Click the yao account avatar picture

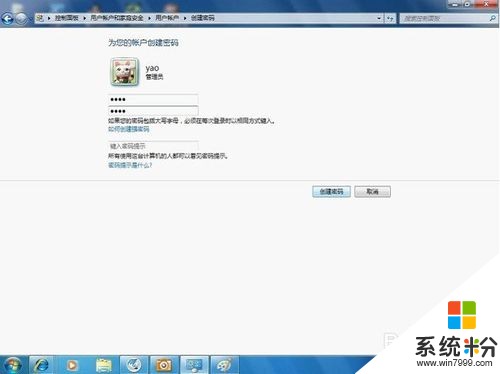tap(124, 72)
